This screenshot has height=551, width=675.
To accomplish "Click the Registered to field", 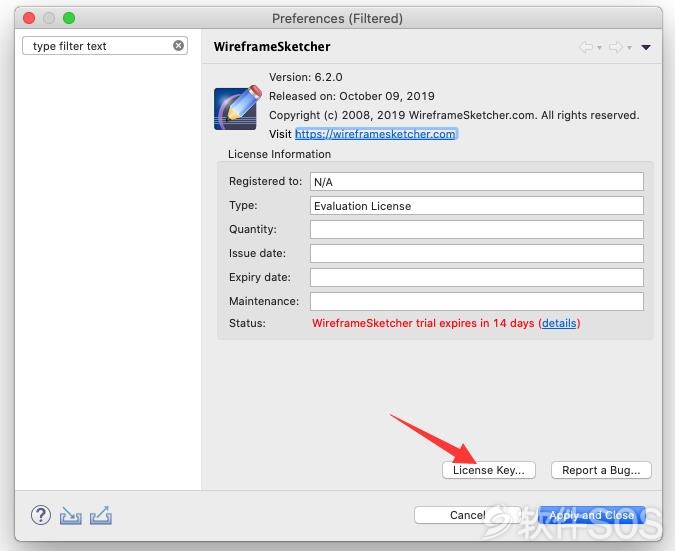I will (x=477, y=182).
